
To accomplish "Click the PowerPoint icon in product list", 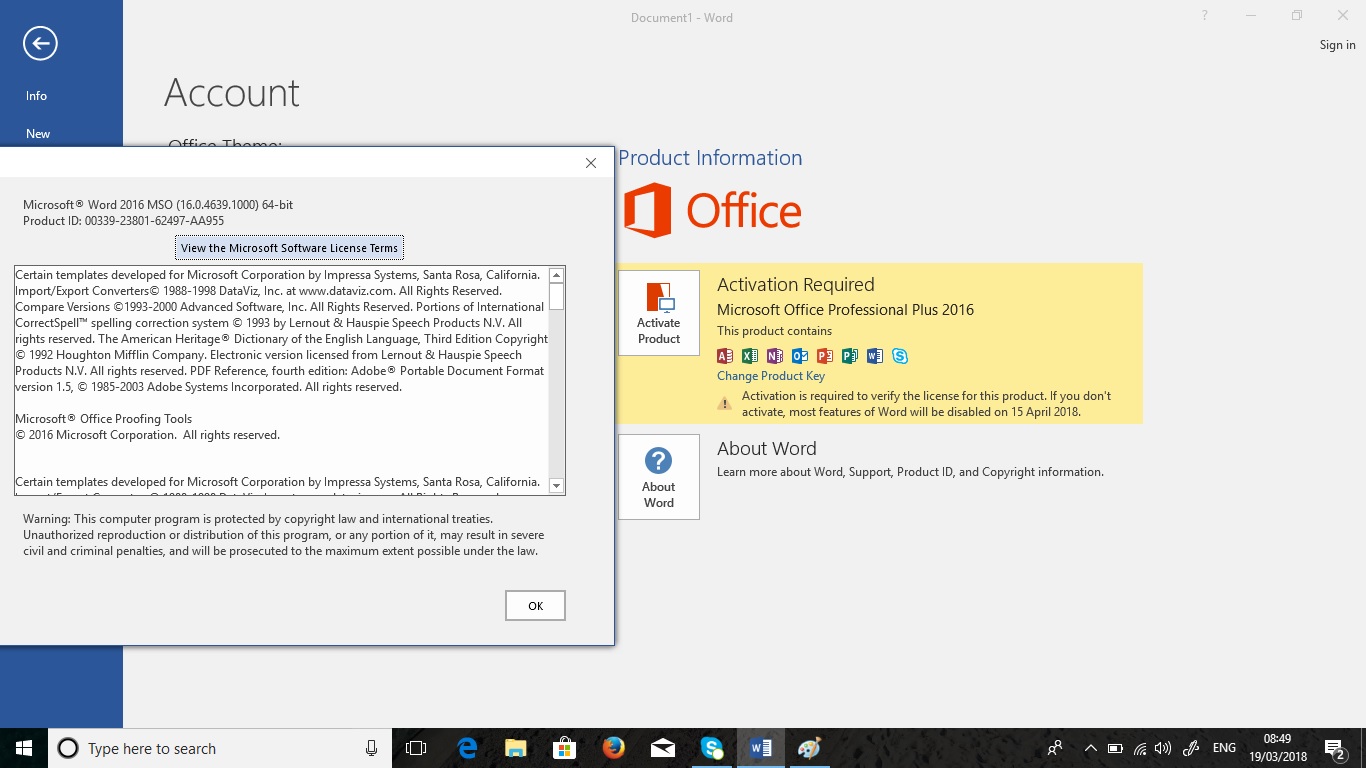I will (825, 356).
